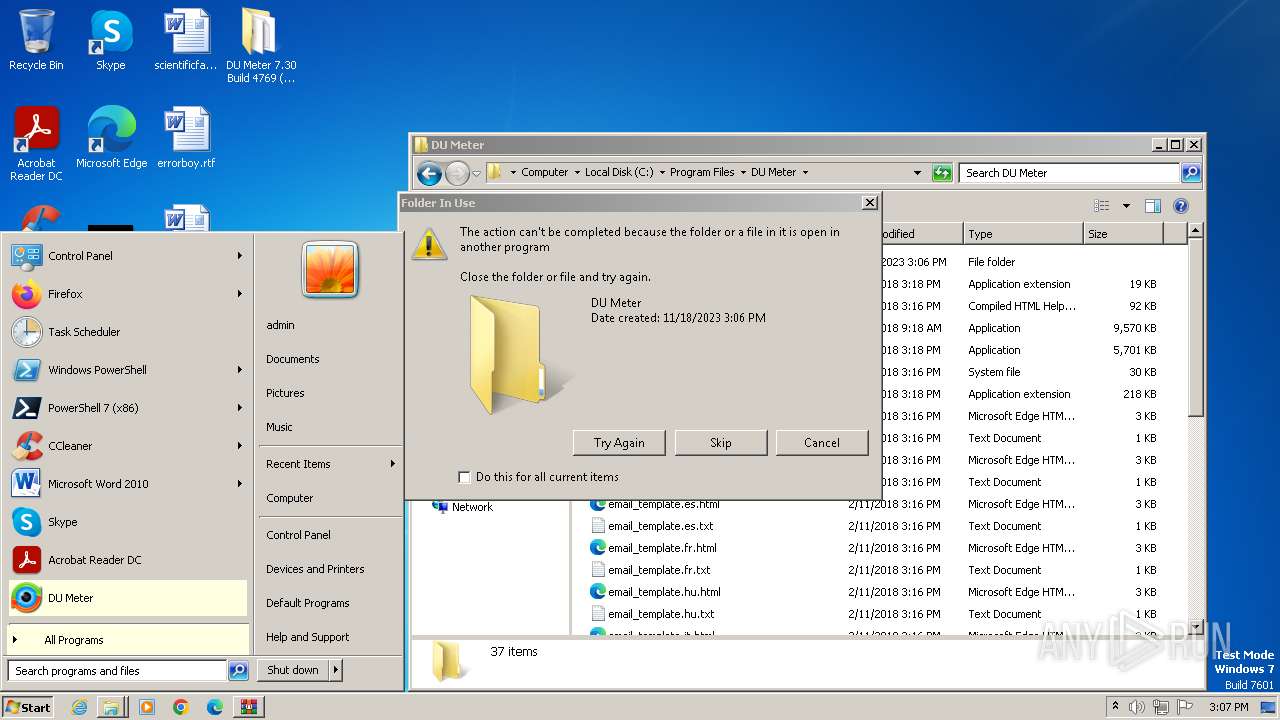
Task: Open address bar history dropdown
Action: (x=917, y=173)
